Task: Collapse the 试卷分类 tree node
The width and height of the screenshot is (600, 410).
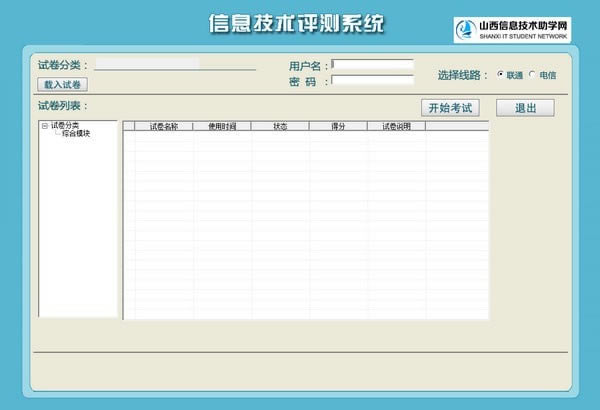Action: pos(44,126)
